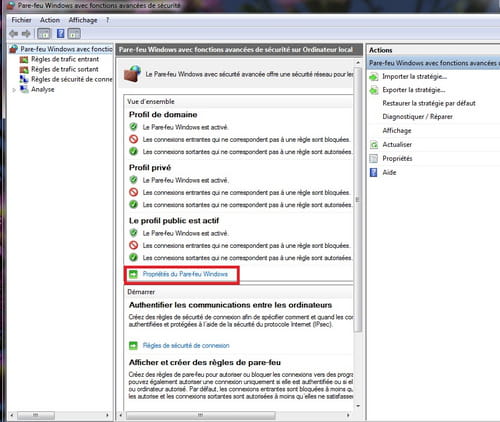This screenshot has width=500, height=422.
Task: Click Importer la stratégie action
Action: pyautogui.click(x=414, y=77)
